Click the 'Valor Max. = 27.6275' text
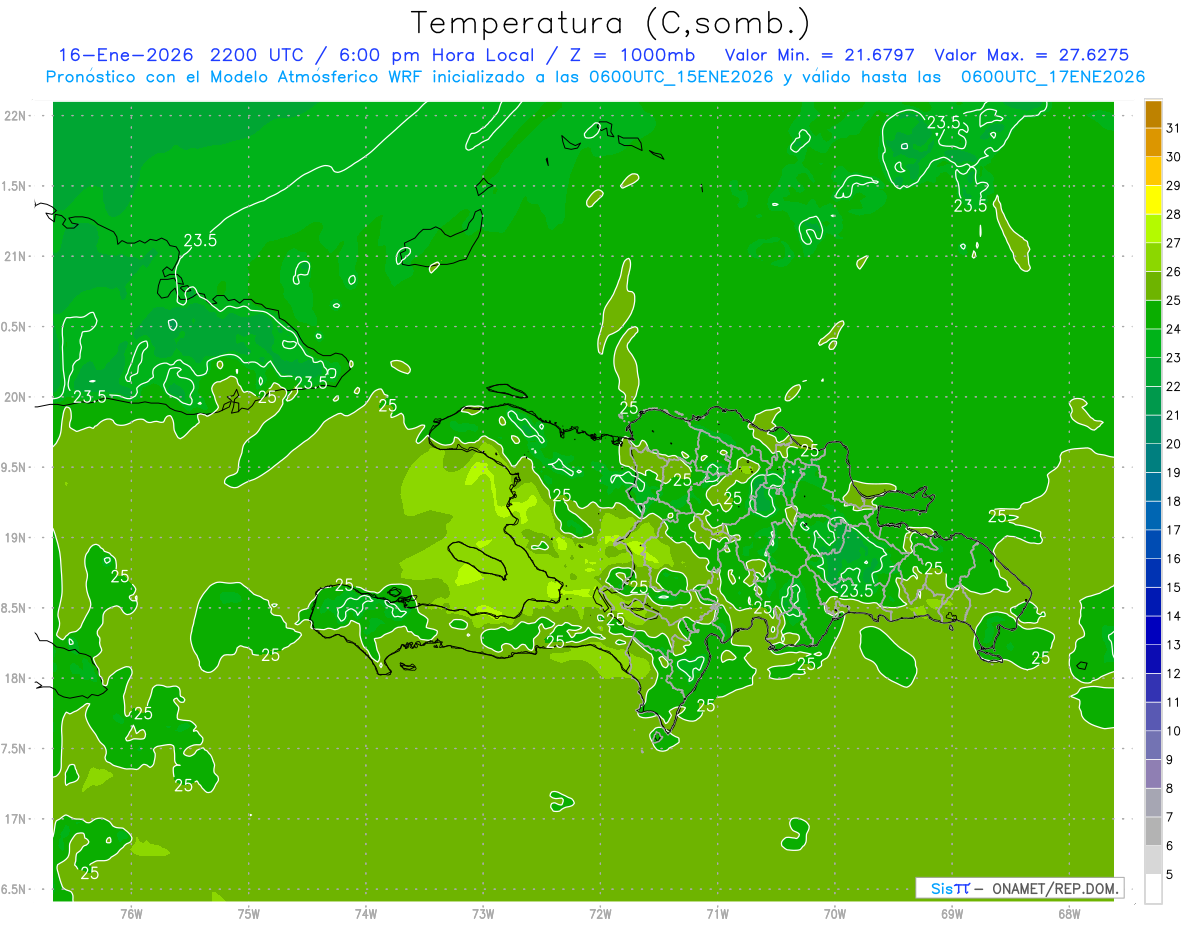The width and height of the screenshot is (1200, 927). pos(1031,55)
